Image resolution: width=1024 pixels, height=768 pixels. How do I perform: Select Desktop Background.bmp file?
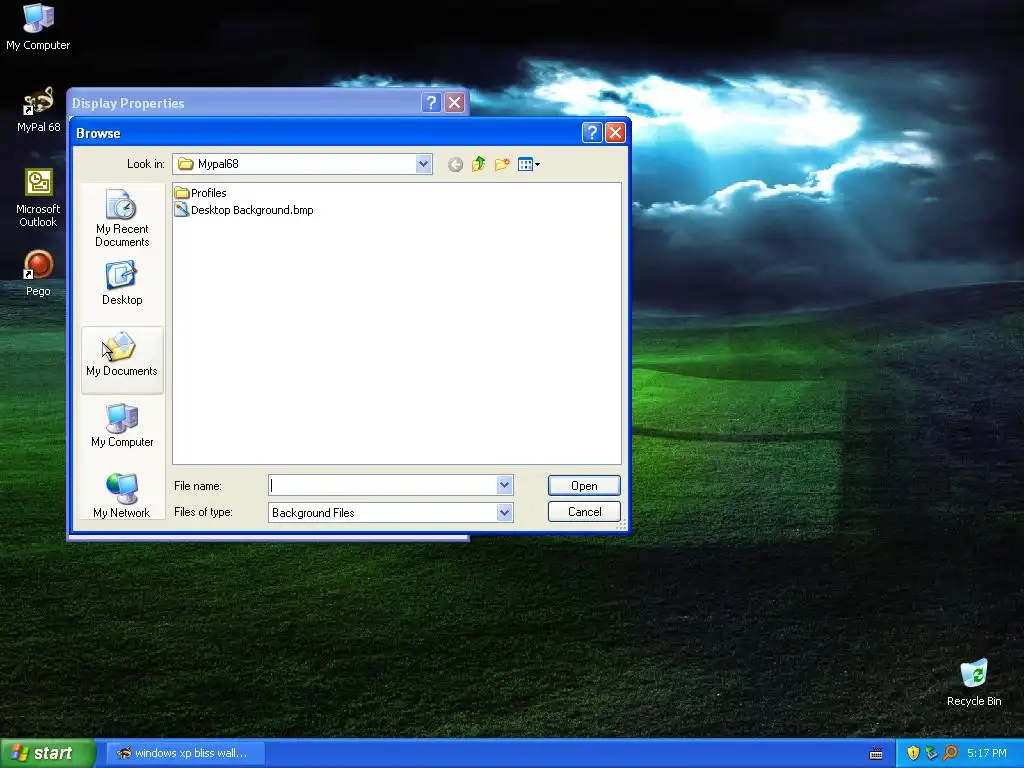[x=244, y=210]
